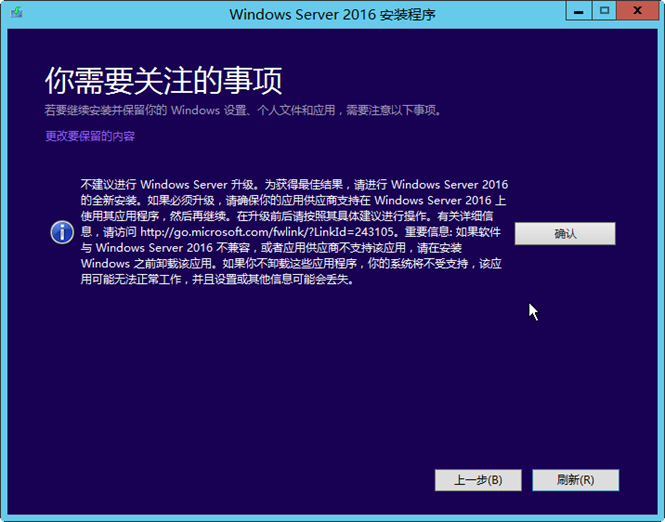This screenshot has width=665, height=522.
Task: Minimize the Windows Server 2016 setup window
Action: point(578,11)
